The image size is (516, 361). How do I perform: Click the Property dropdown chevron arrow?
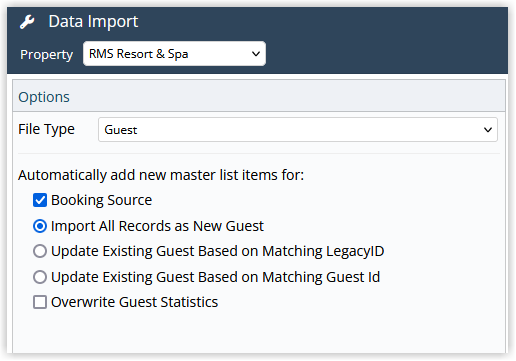coord(256,54)
